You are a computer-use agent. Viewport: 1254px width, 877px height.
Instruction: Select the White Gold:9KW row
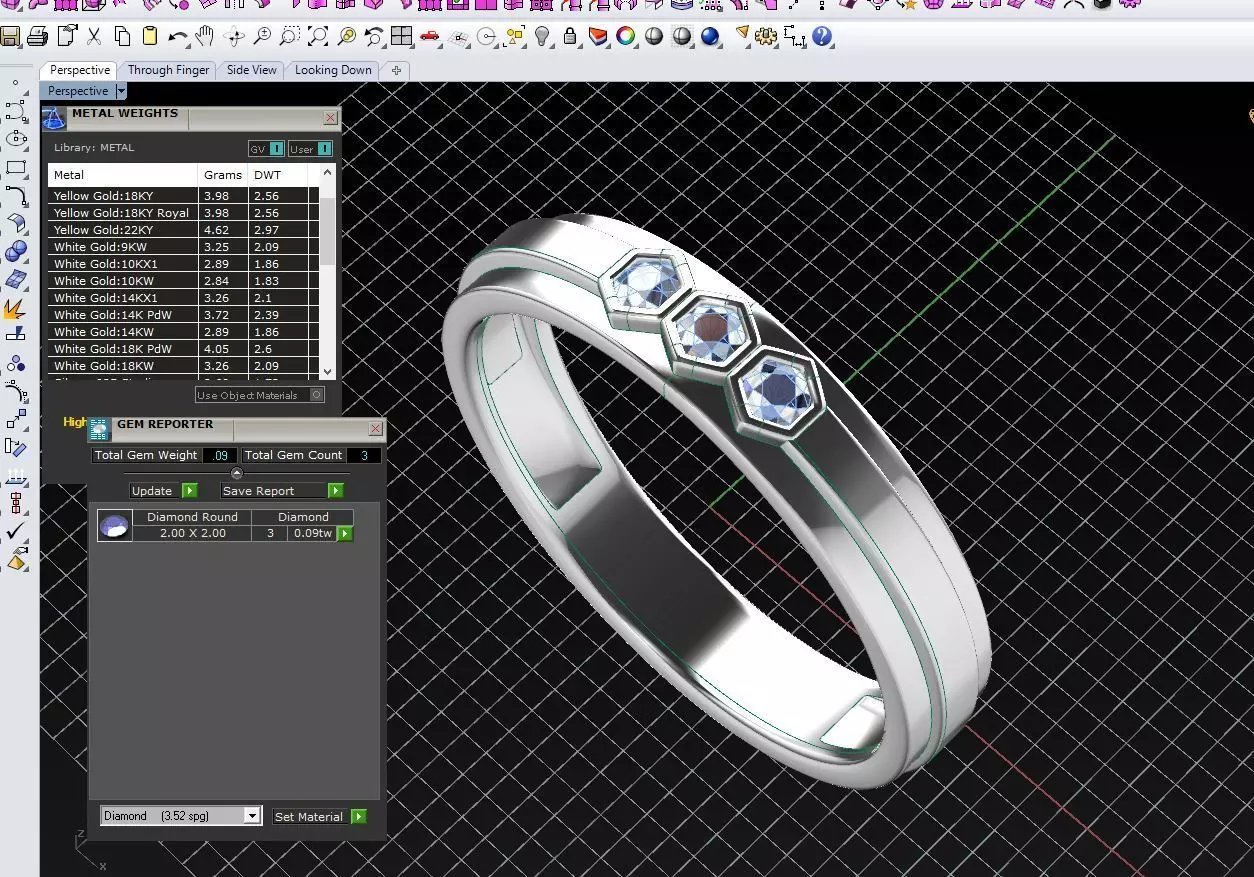184,247
